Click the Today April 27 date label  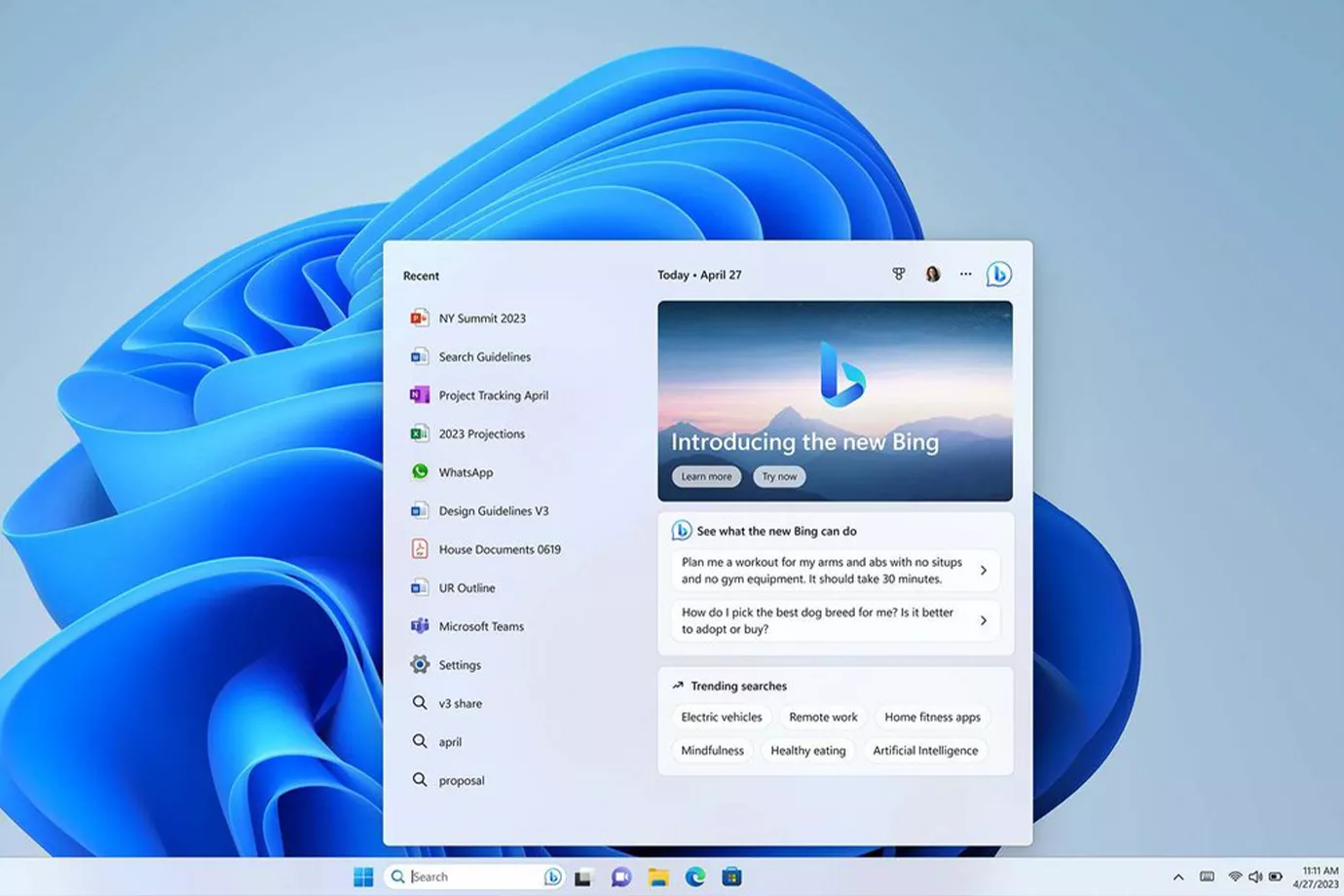tap(699, 275)
